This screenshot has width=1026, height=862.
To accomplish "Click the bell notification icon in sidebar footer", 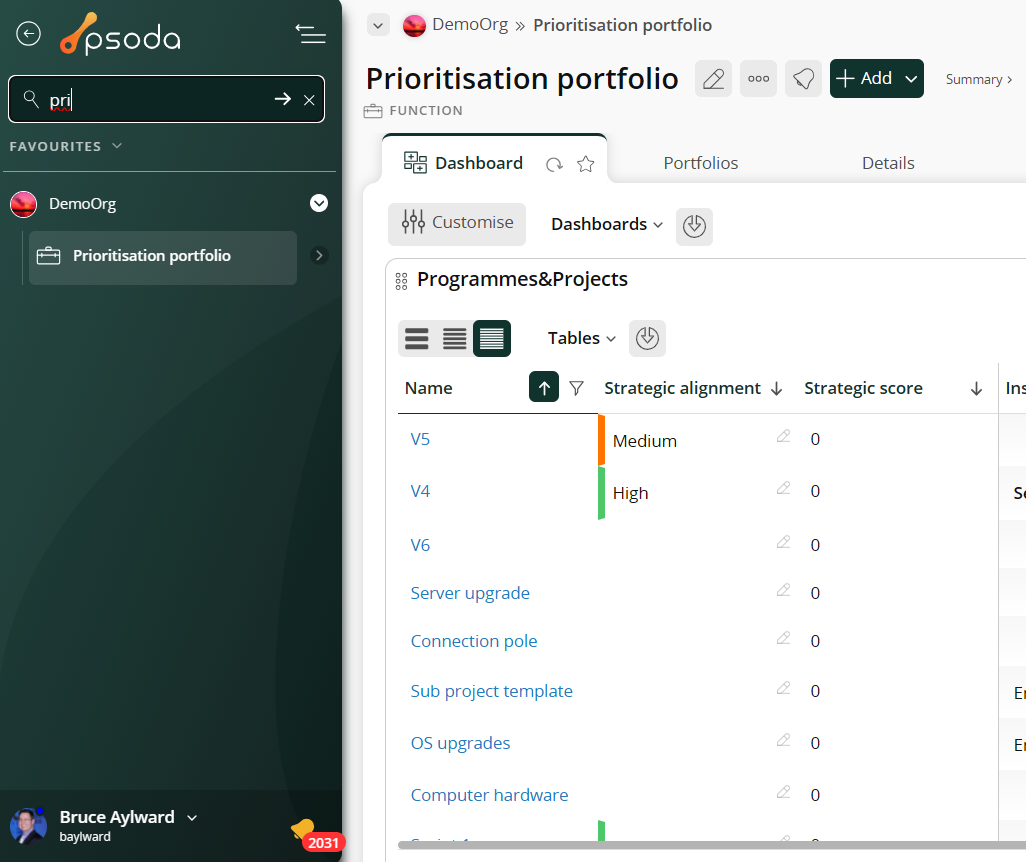I will pos(302,828).
